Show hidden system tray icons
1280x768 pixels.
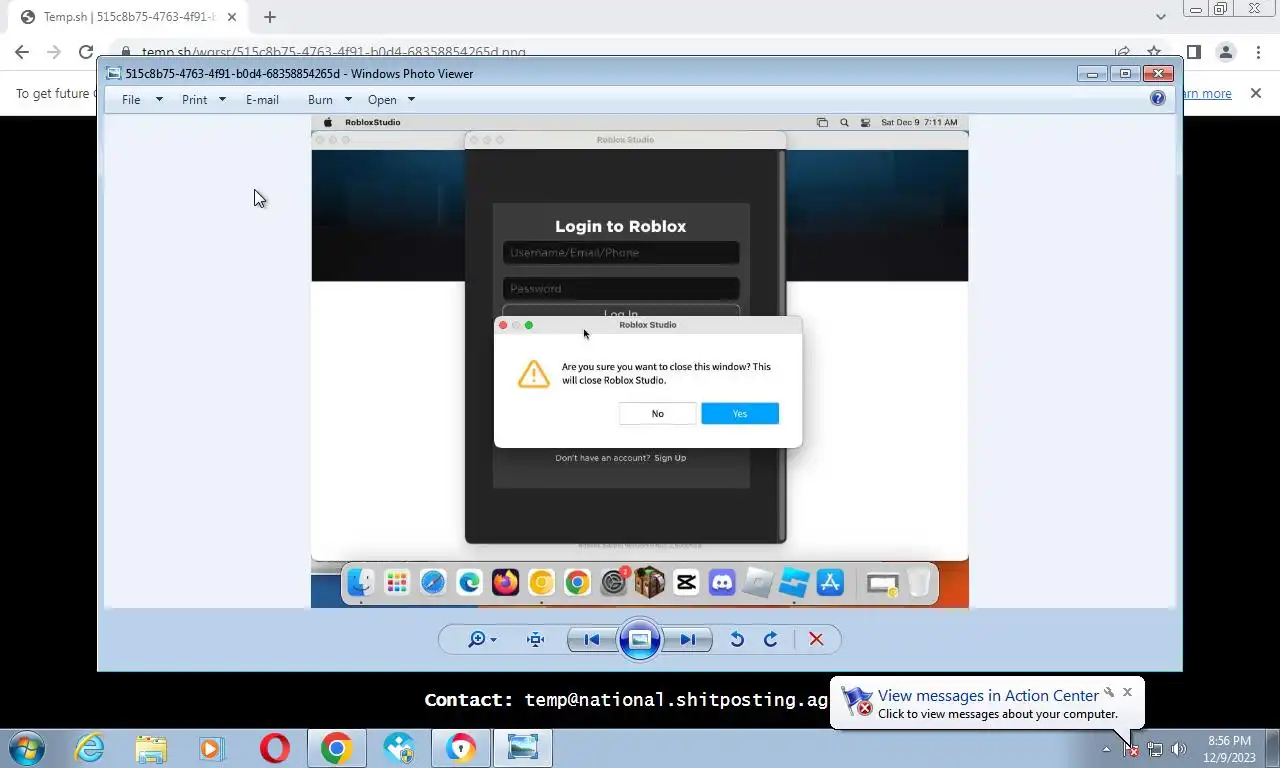click(x=1106, y=749)
